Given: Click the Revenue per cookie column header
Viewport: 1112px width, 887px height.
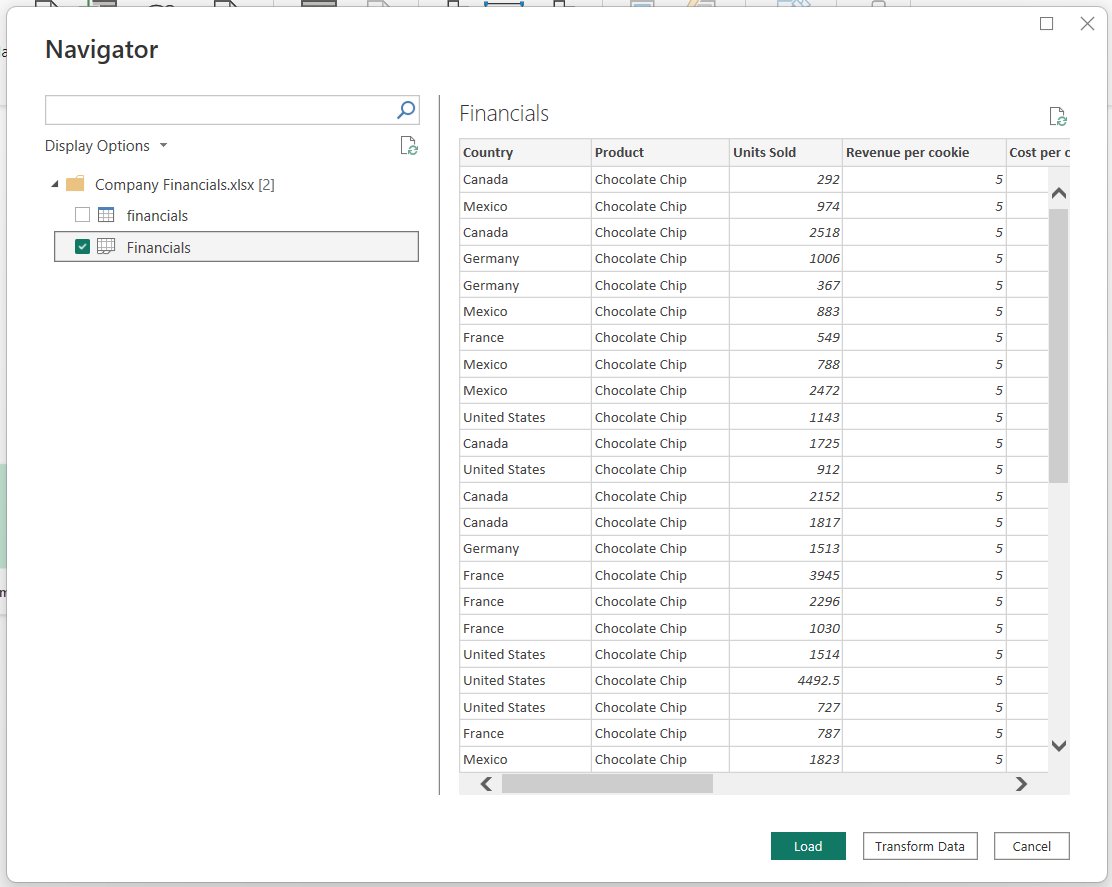Looking at the screenshot, I should click(924, 152).
